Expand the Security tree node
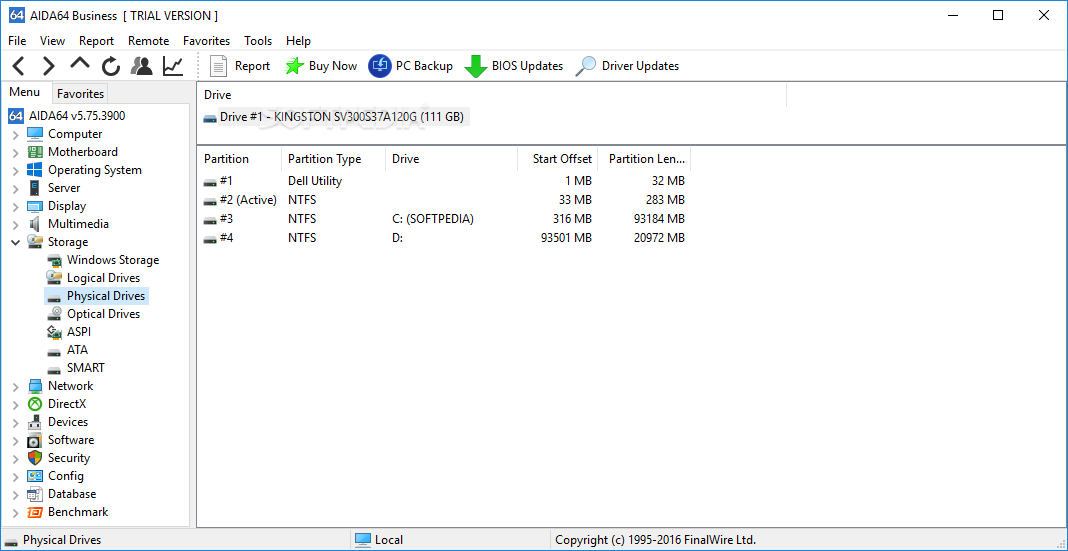 coord(16,458)
